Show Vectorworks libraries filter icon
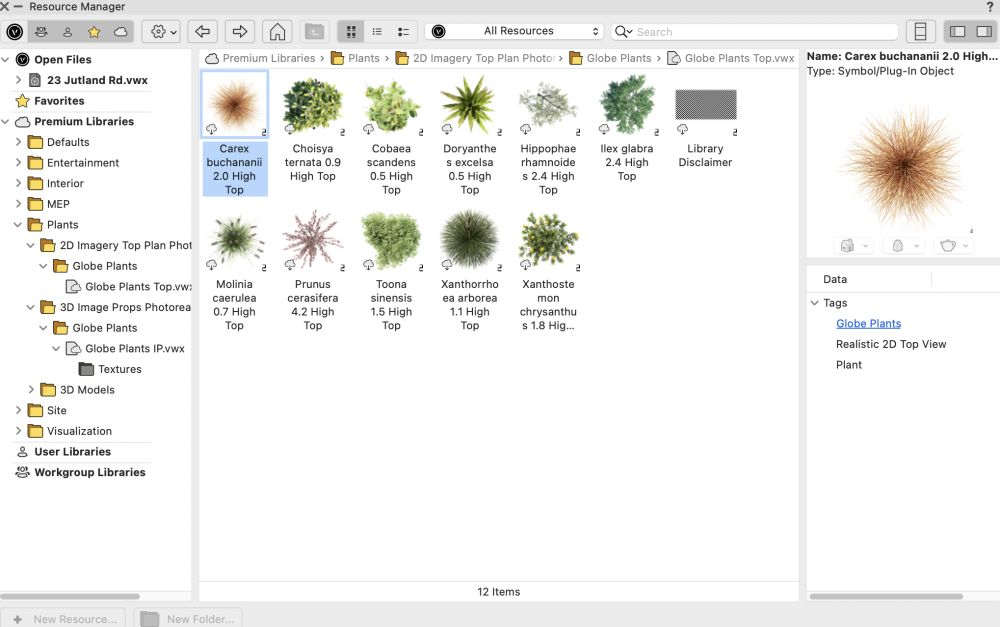The image size is (1000, 627). coord(15,32)
